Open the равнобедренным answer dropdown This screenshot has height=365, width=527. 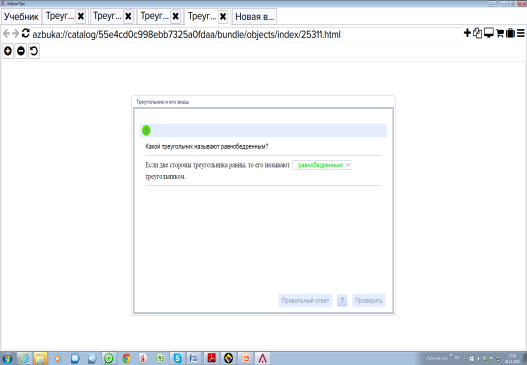point(322,165)
